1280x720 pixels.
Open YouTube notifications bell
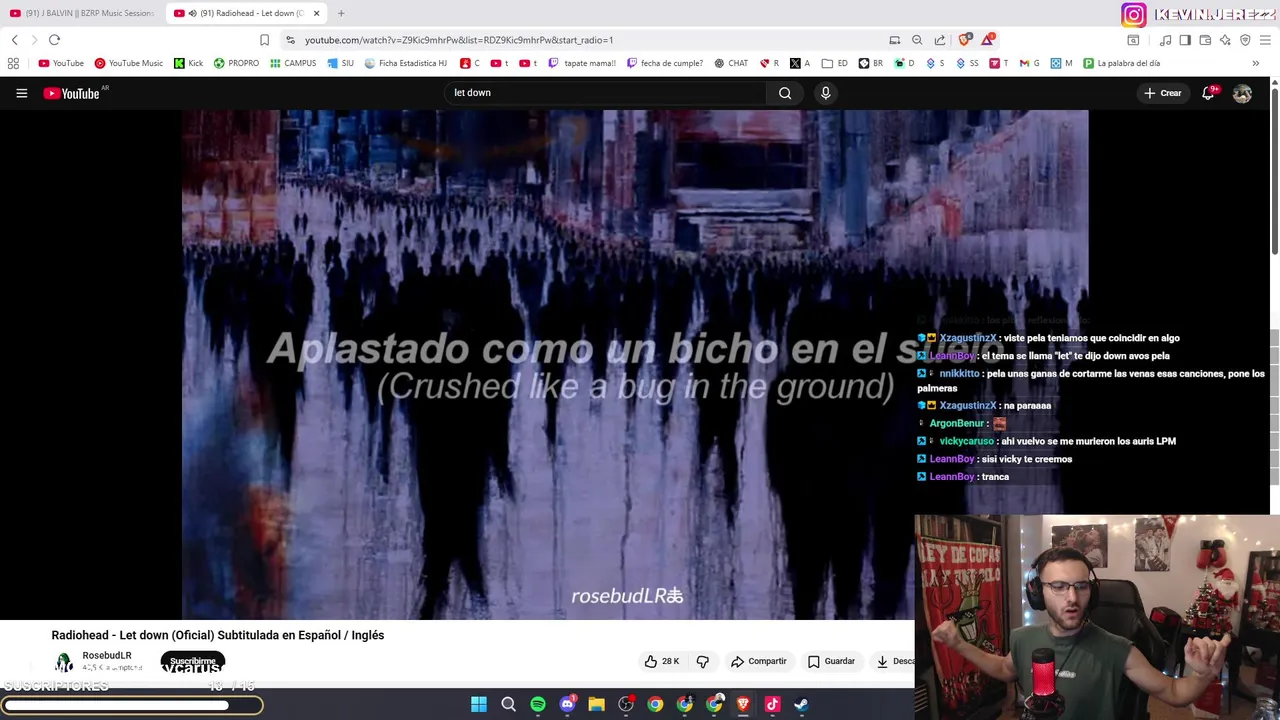(1208, 93)
